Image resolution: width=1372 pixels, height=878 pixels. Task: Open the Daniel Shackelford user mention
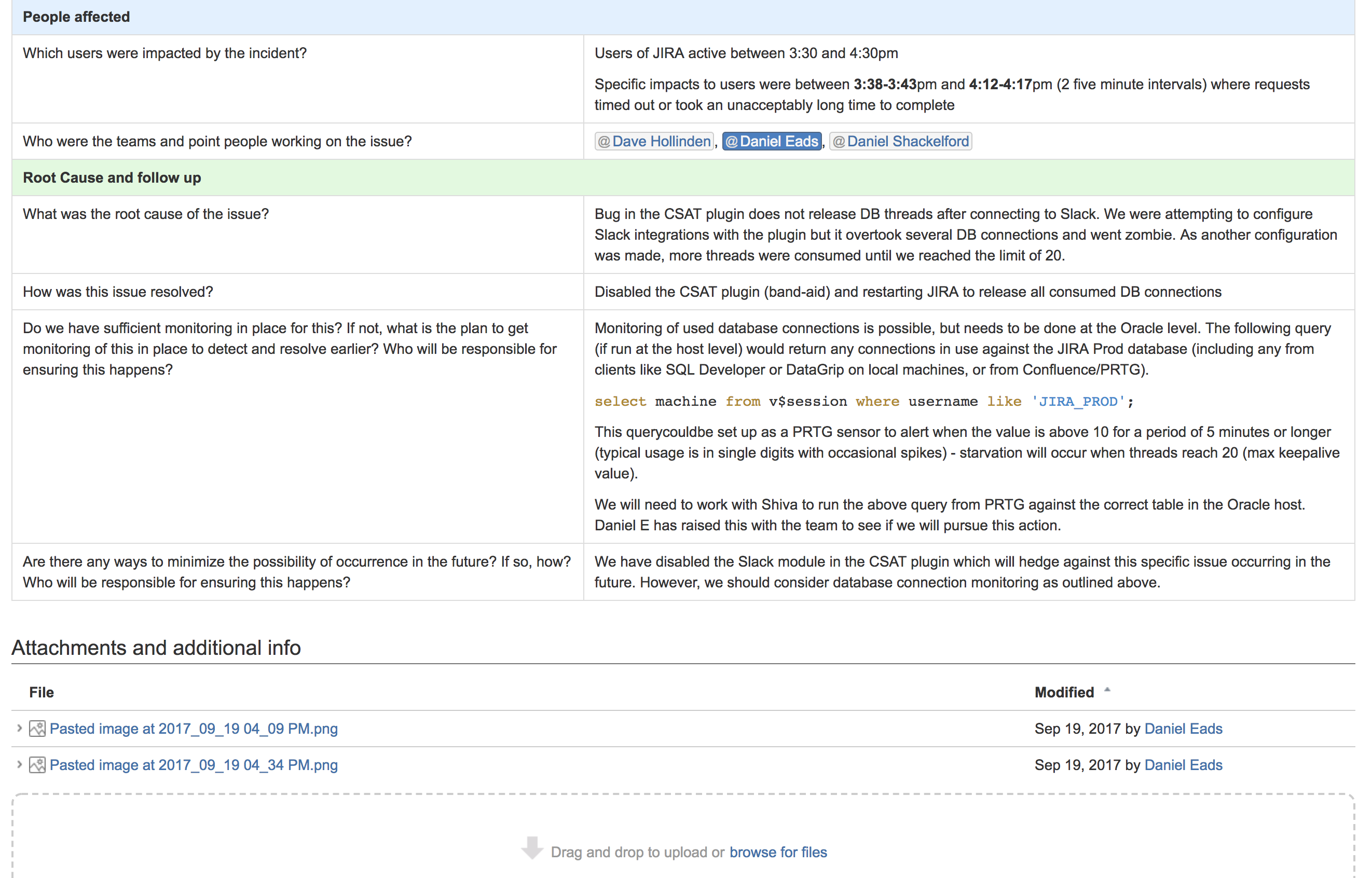(x=901, y=141)
